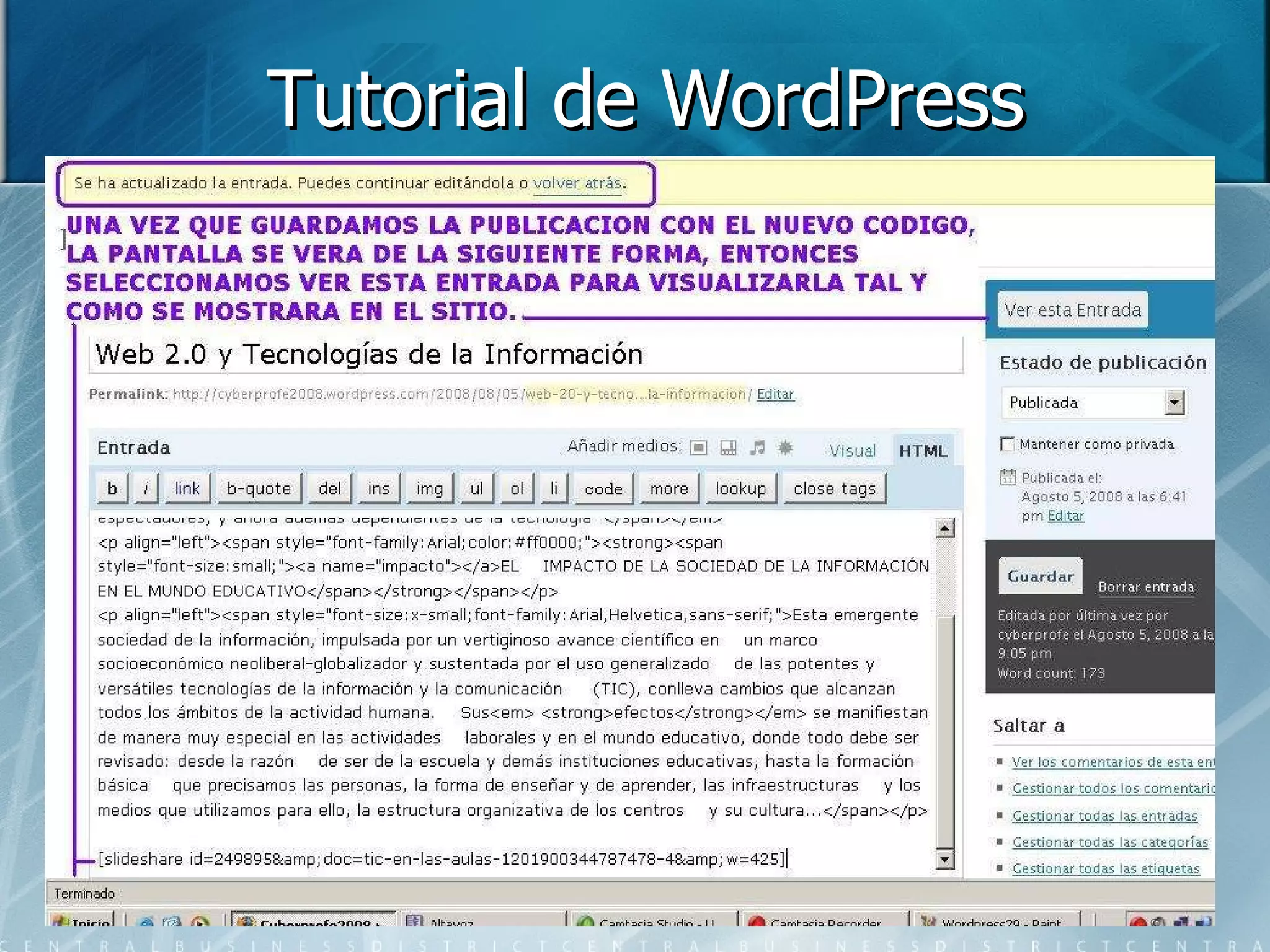Click the Guardar button

point(1041,576)
